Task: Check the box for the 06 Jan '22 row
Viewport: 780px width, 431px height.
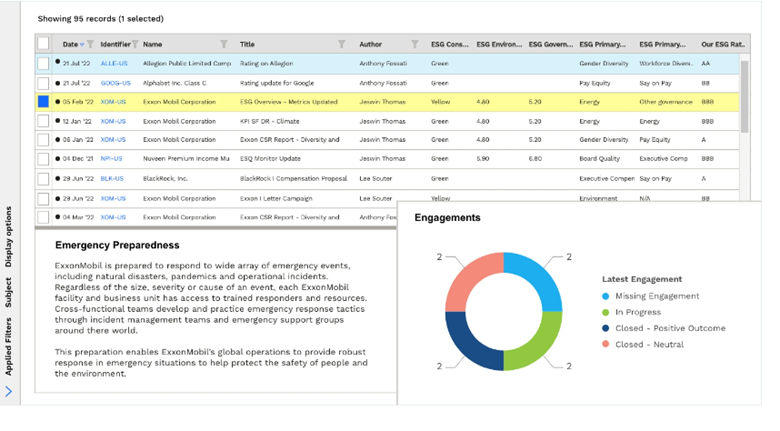Action: pyautogui.click(x=43, y=140)
